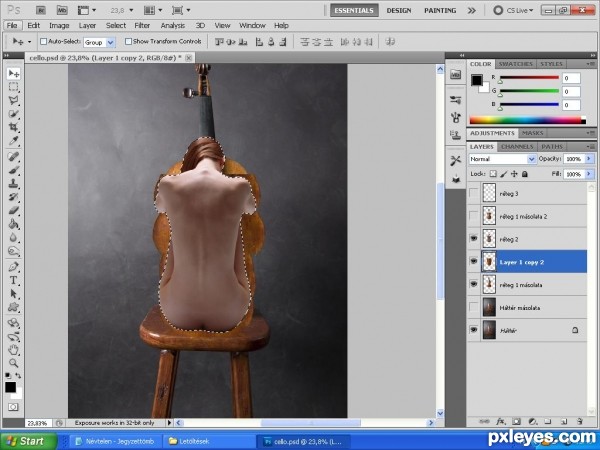The width and height of the screenshot is (600, 450).
Task: Switch to the Channels tab
Action: click(x=517, y=147)
